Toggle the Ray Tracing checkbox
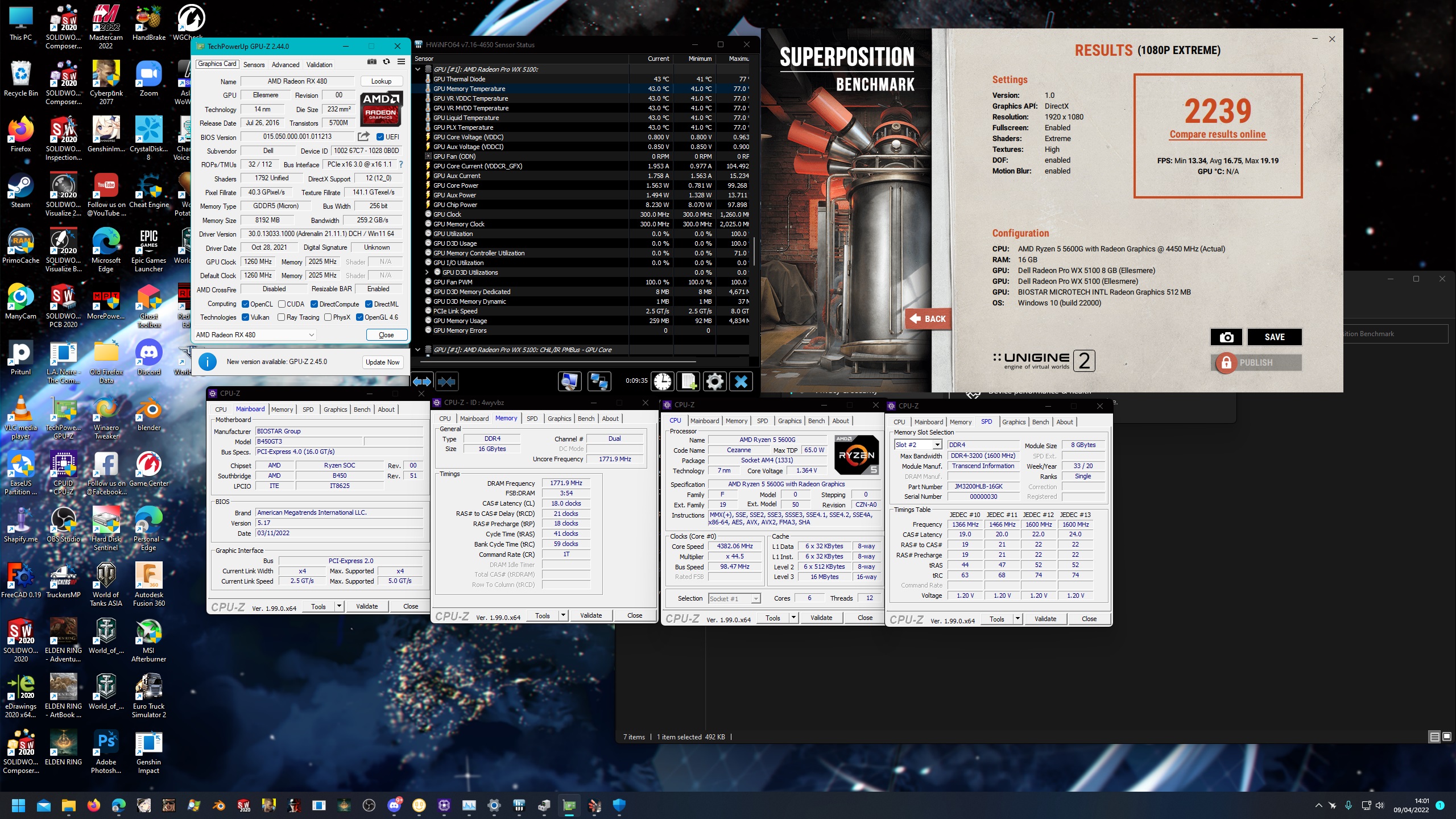Image resolution: width=1456 pixels, height=819 pixels. pos(282,317)
